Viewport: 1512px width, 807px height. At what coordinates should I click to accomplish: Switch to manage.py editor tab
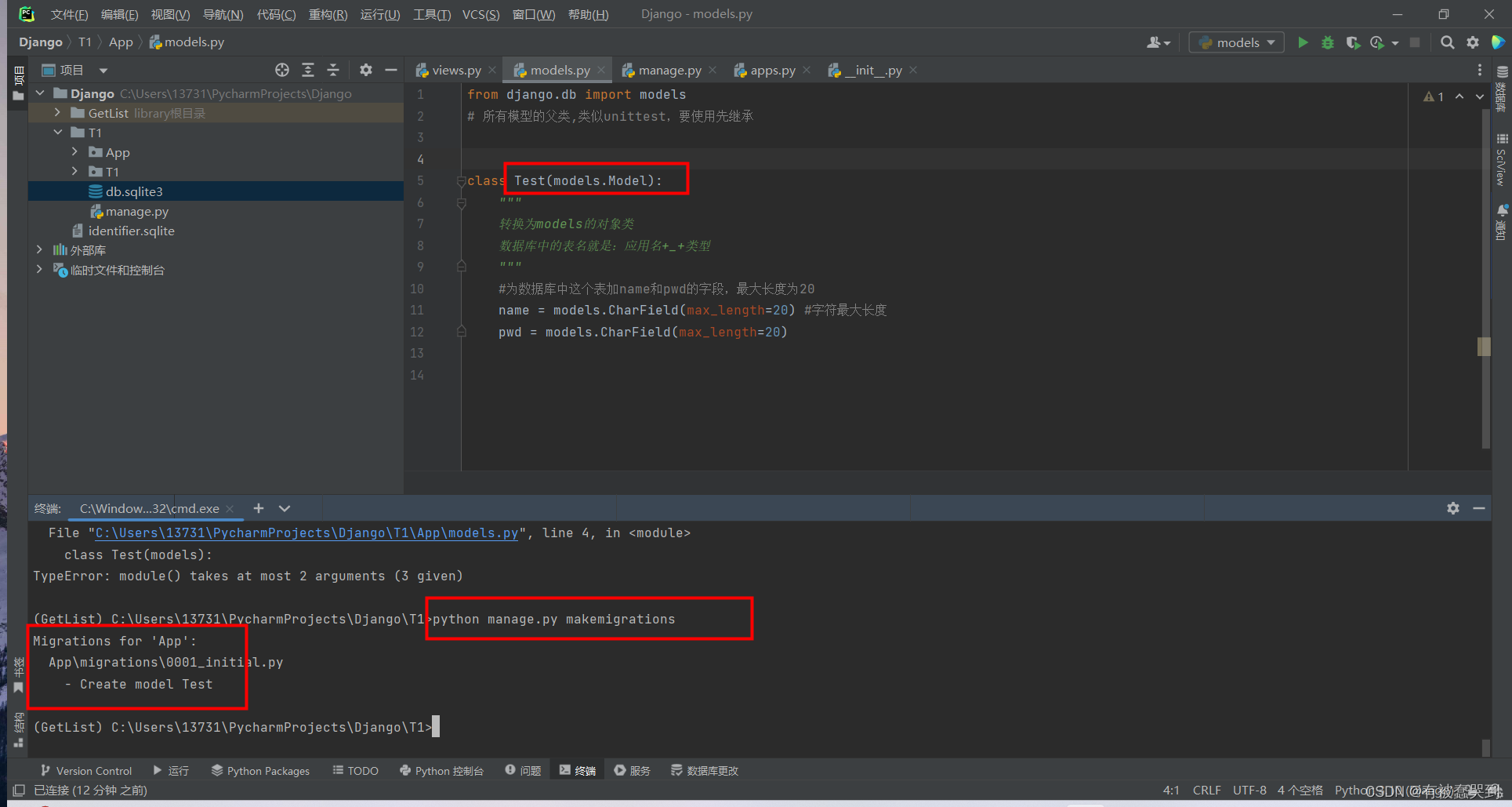[x=669, y=70]
